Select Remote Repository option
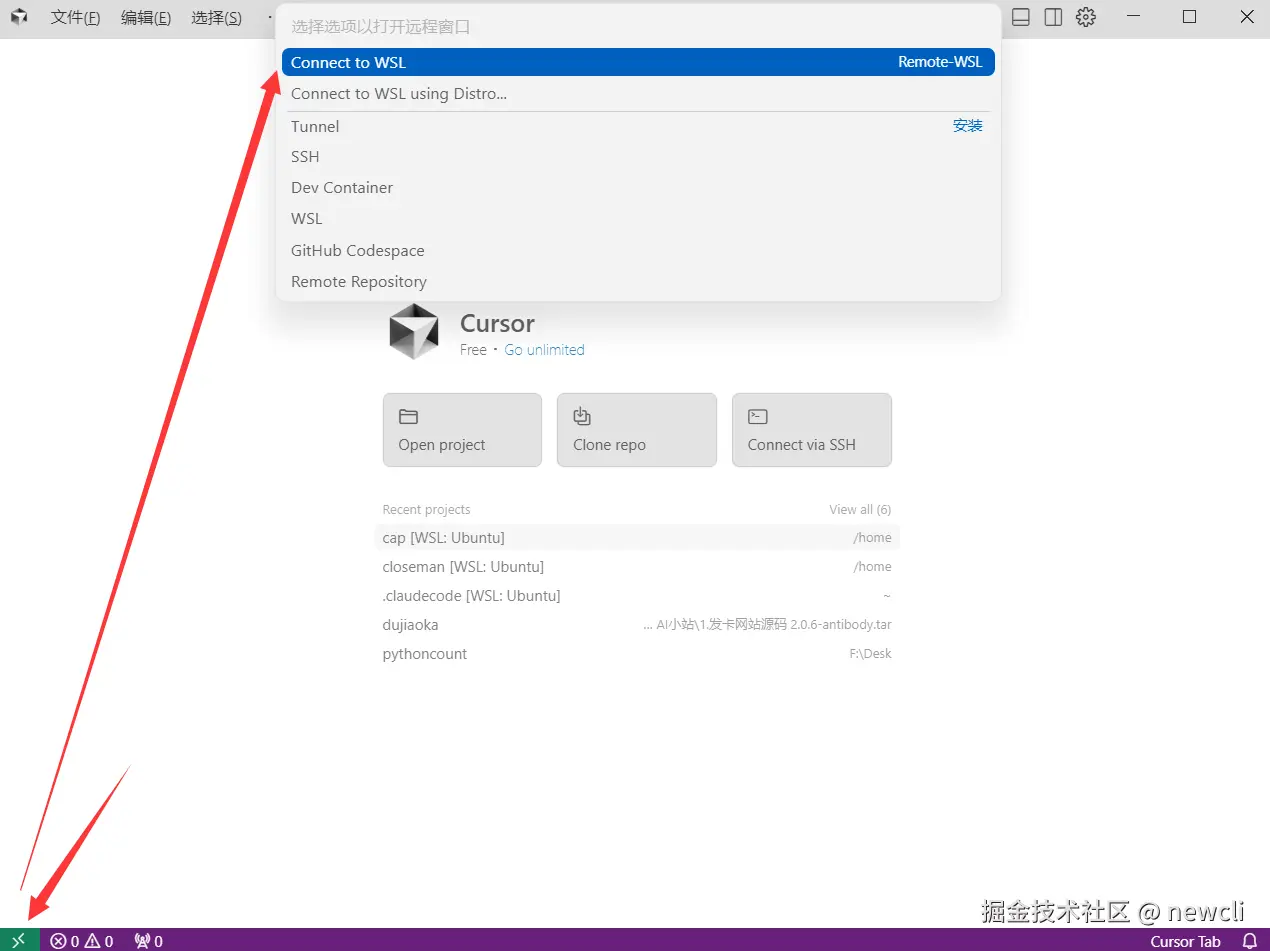 638,282
